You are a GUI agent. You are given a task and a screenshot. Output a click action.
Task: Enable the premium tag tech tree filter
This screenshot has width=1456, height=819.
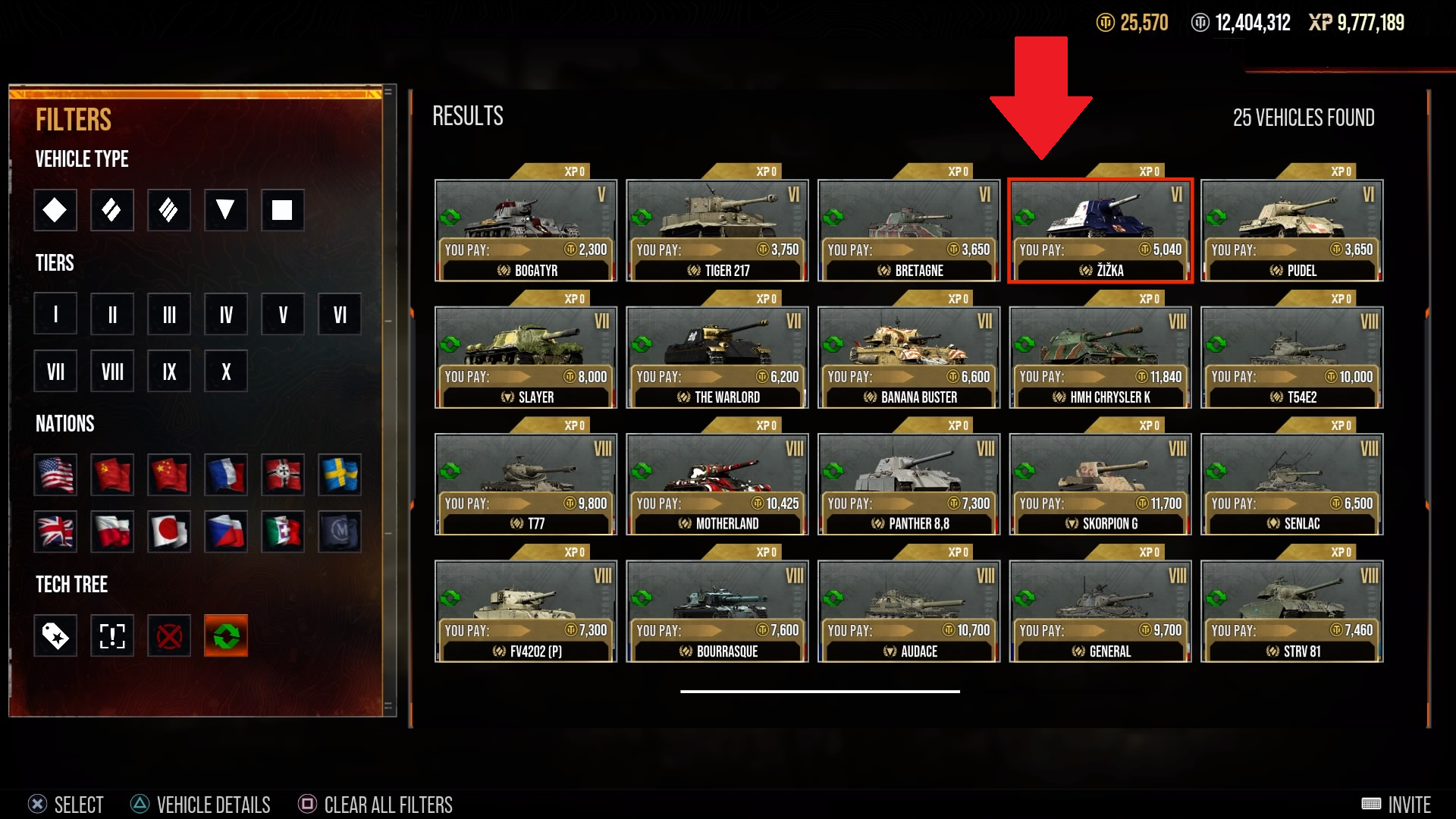point(55,635)
